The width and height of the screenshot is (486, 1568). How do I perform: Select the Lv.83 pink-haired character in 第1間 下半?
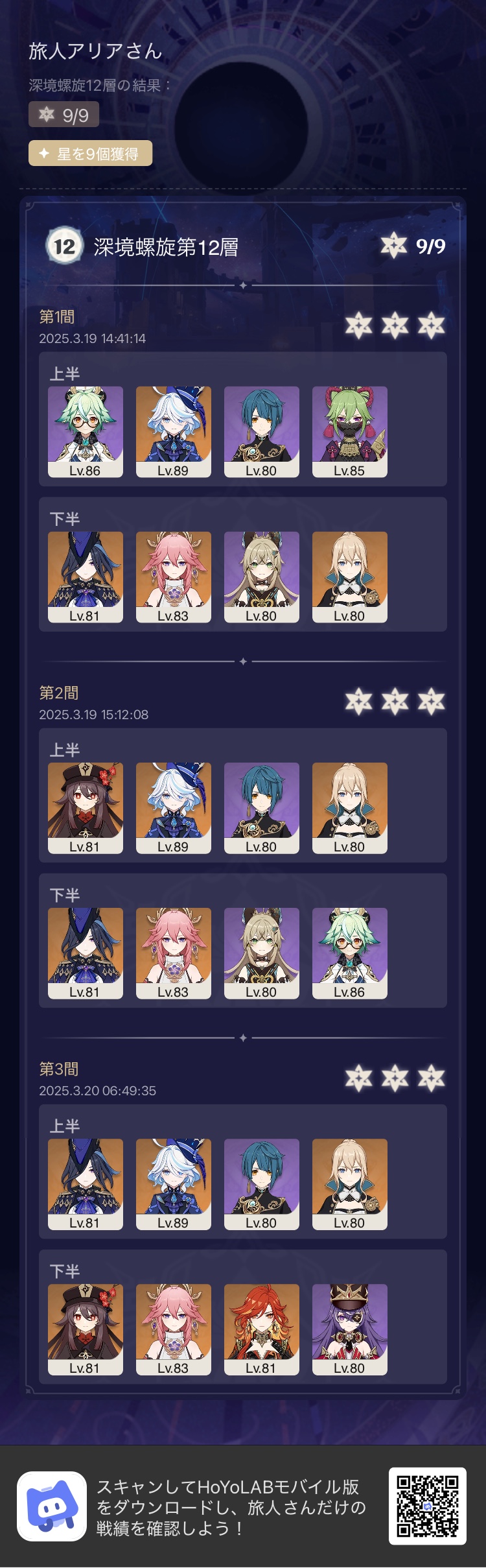[x=174, y=577]
